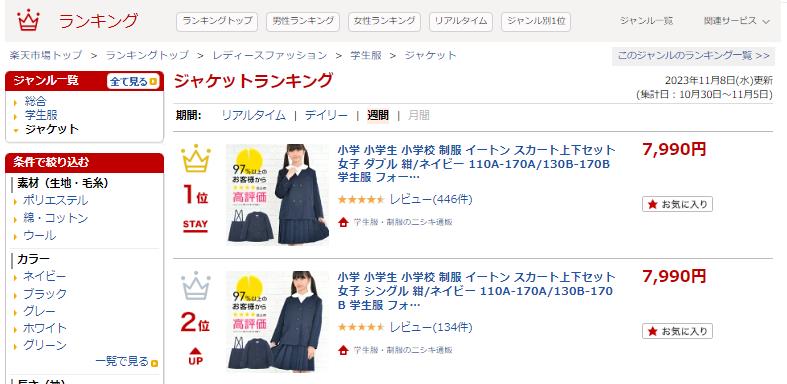Open the ジャンル別1位 menu button
This screenshot has height=384, width=787.
(536, 22)
